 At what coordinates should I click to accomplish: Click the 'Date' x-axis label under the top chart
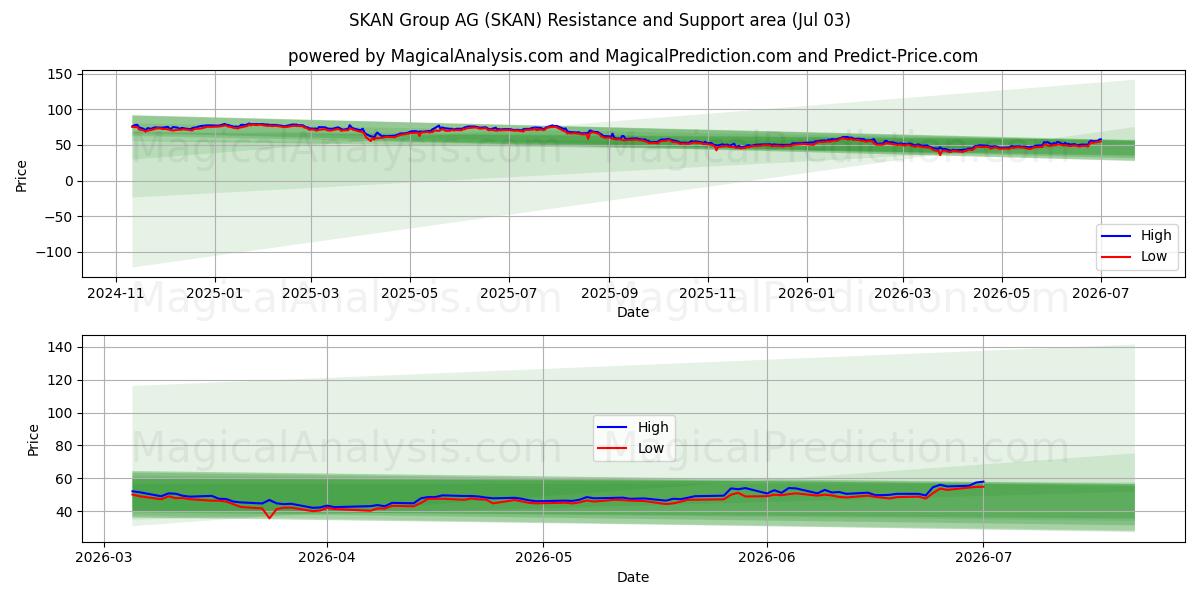tap(633, 312)
